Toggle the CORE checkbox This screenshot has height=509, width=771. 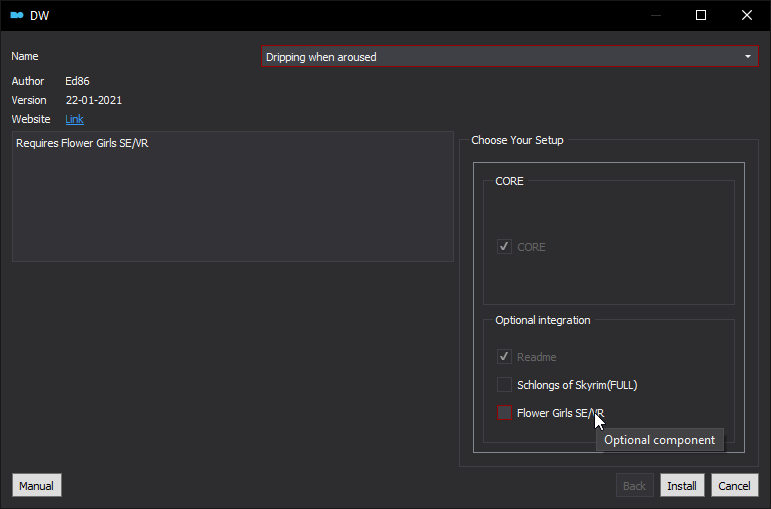[x=504, y=246]
